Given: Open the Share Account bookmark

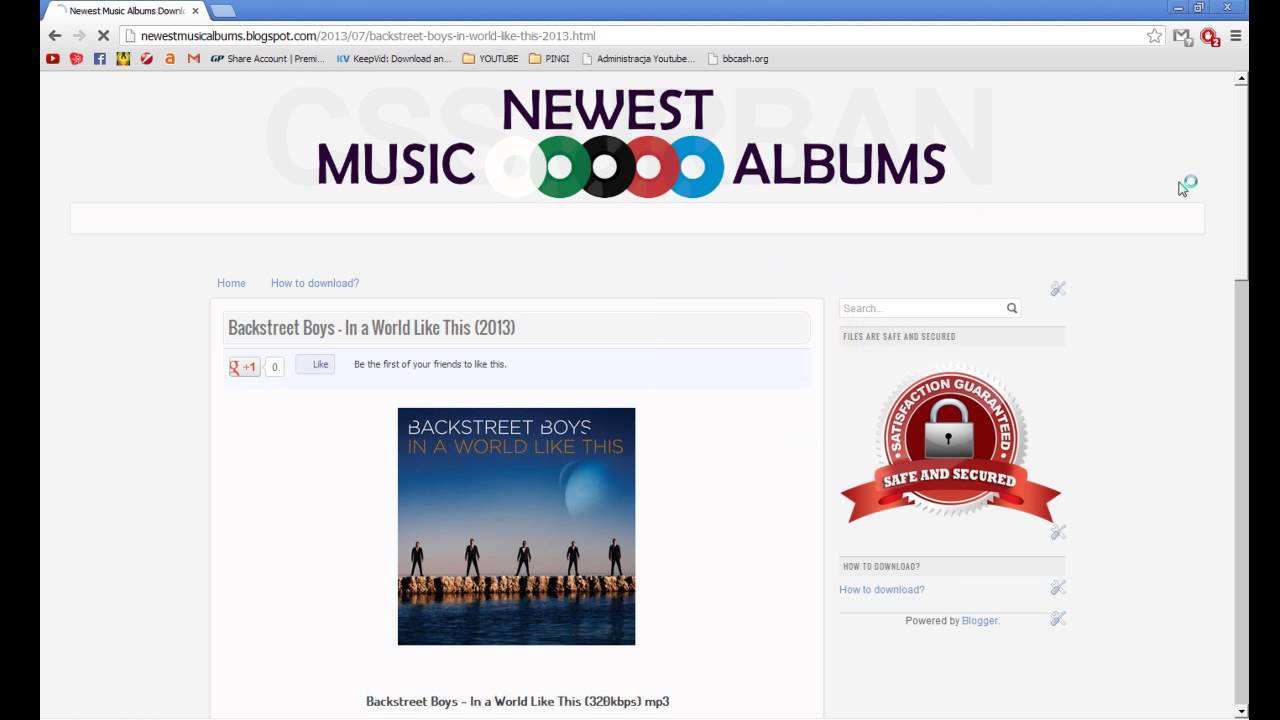Looking at the screenshot, I should click(267, 59).
